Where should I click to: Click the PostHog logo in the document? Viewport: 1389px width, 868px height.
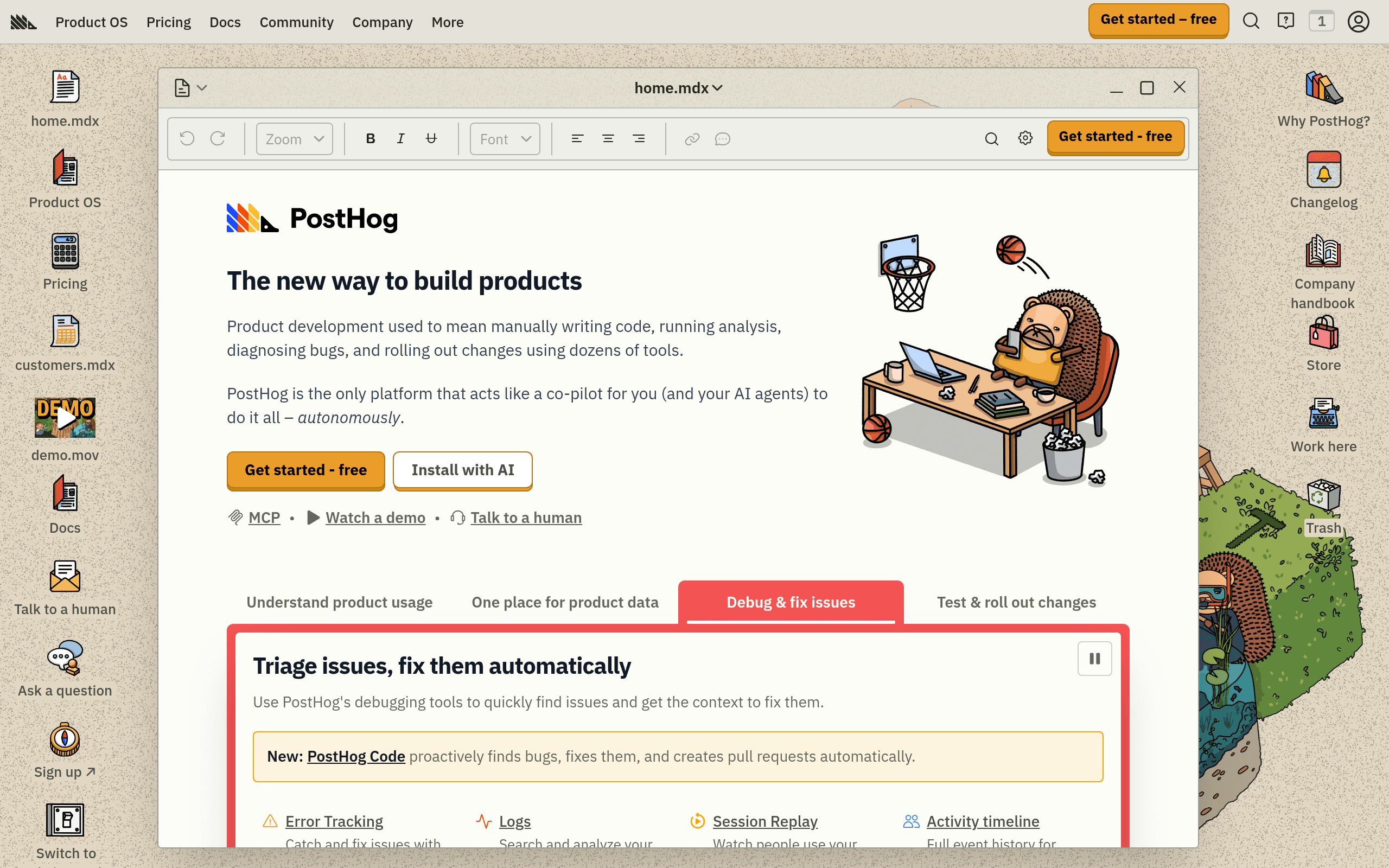[312, 218]
